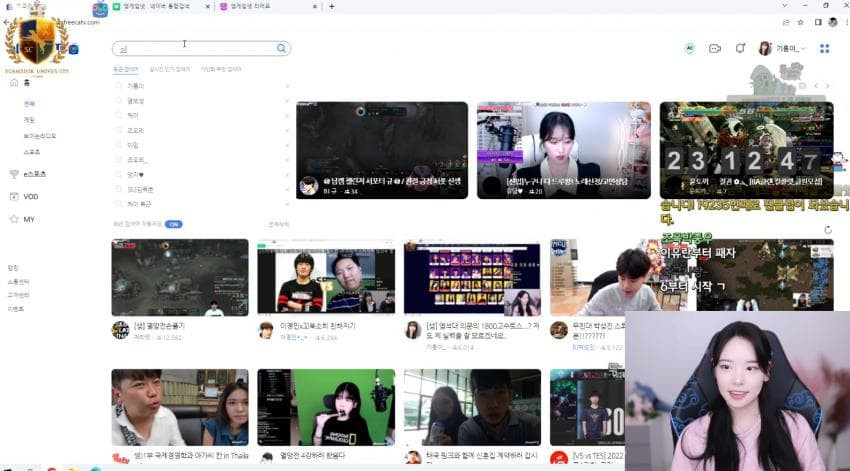Remove 영지♥ from search history

point(287,175)
